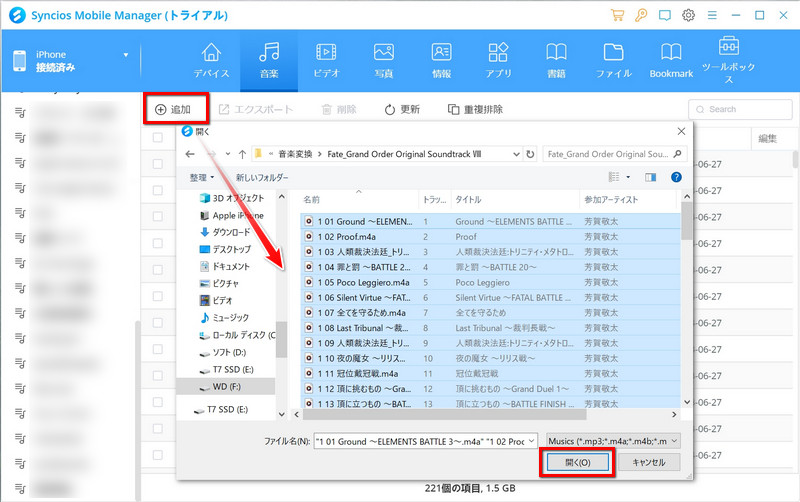
Task: Toggle the preview pane in dialog
Action: (x=651, y=177)
